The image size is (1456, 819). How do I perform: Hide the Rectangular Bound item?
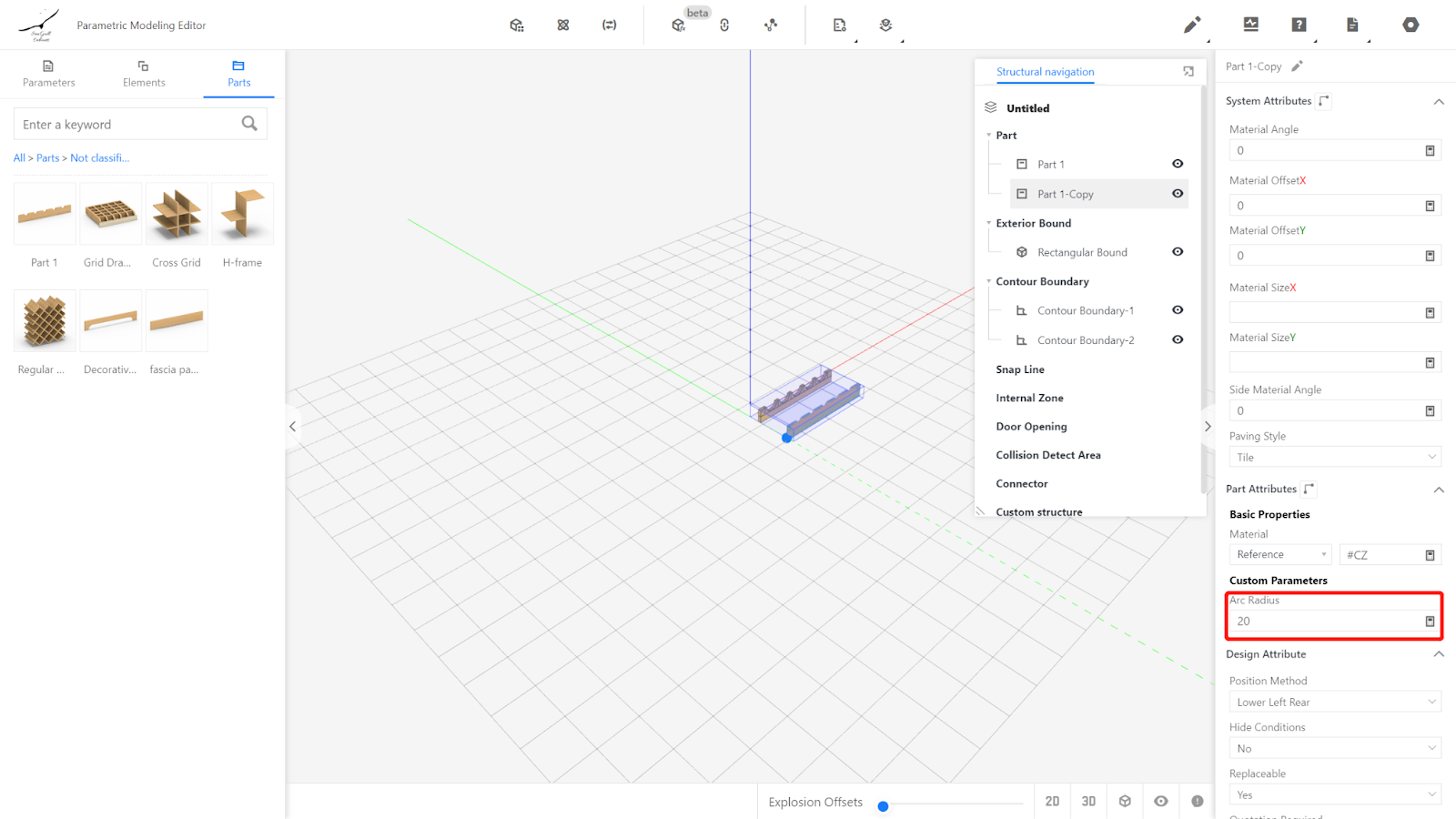click(x=1178, y=252)
